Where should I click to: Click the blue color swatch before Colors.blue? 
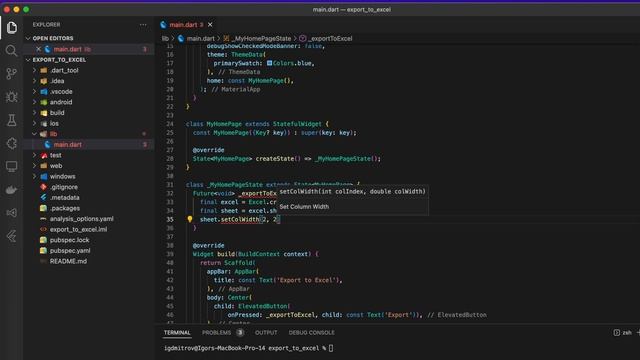[x=269, y=63]
